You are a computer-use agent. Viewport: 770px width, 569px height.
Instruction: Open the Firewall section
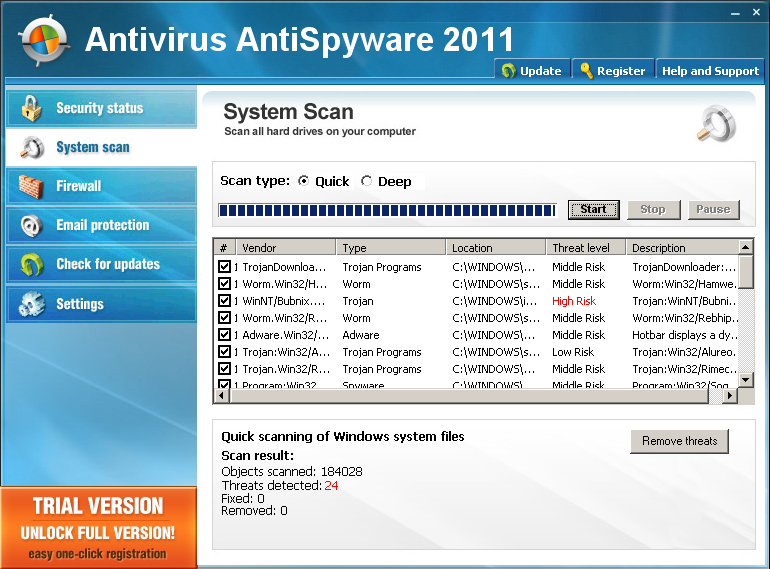101,186
